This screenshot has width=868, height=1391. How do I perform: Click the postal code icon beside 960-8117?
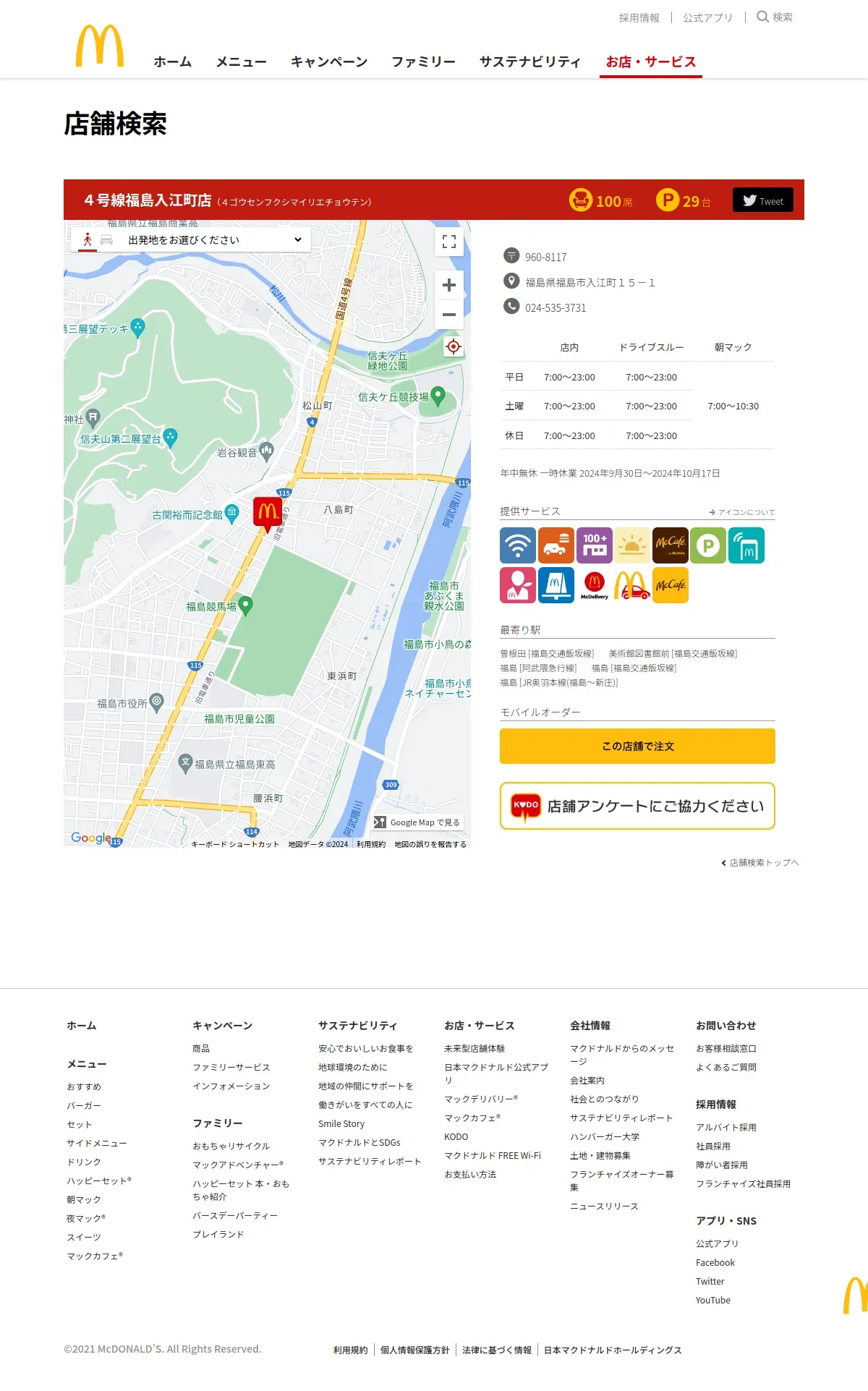(x=511, y=256)
